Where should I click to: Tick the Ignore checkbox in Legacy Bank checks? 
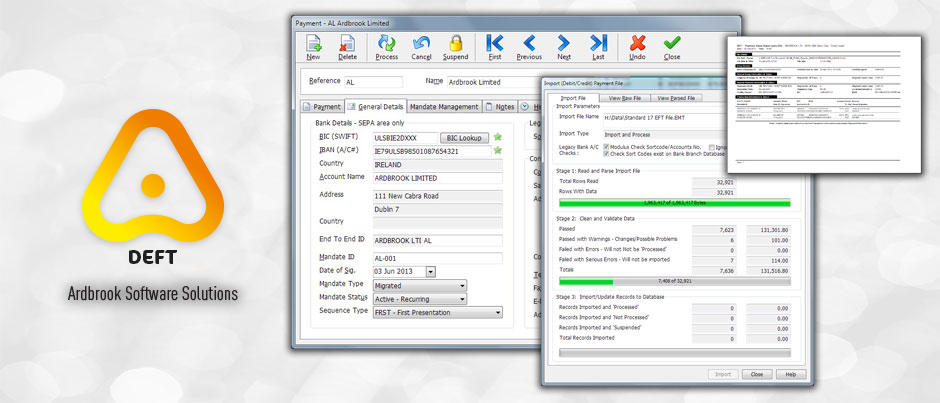point(712,147)
